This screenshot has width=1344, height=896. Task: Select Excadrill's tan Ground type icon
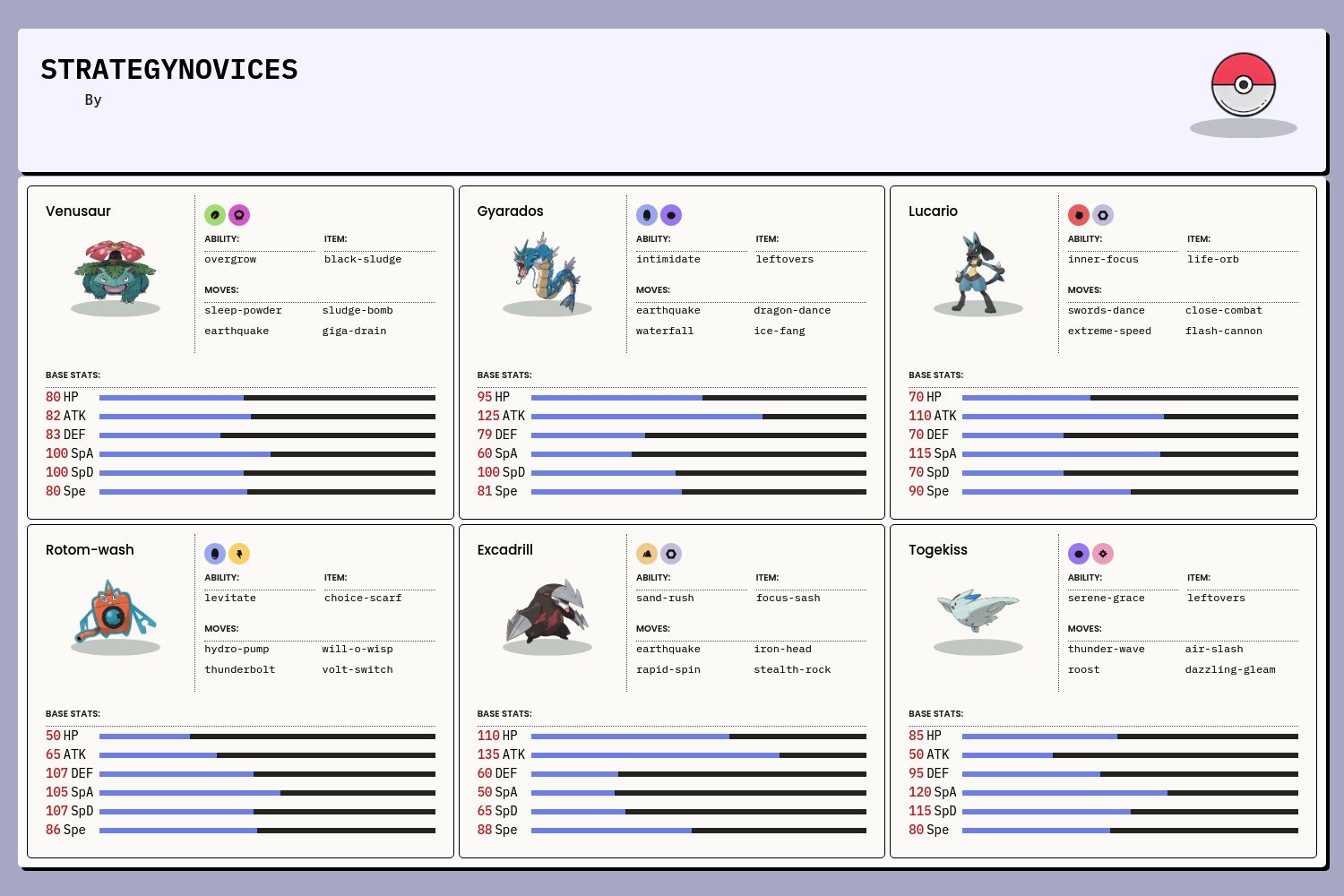coord(647,554)
